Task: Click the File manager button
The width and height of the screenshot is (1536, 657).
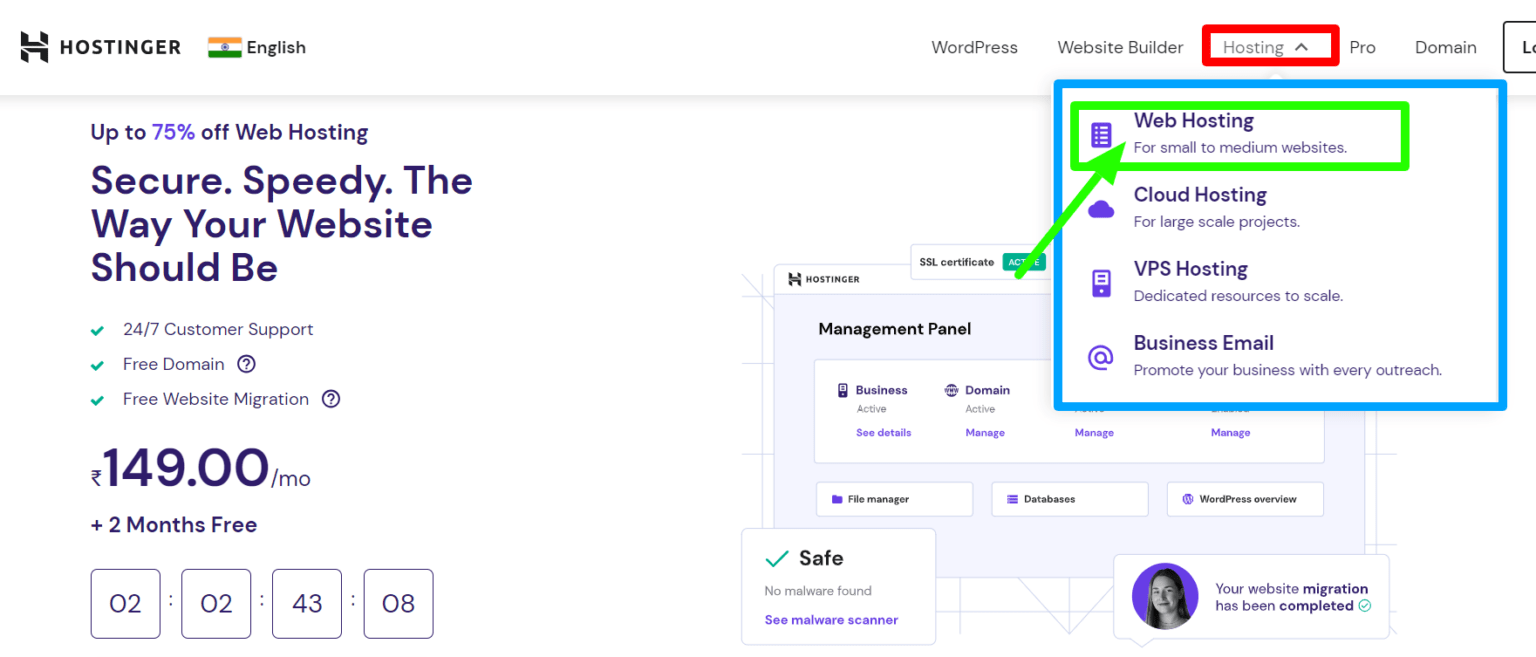Action: [x=894, y=499]
